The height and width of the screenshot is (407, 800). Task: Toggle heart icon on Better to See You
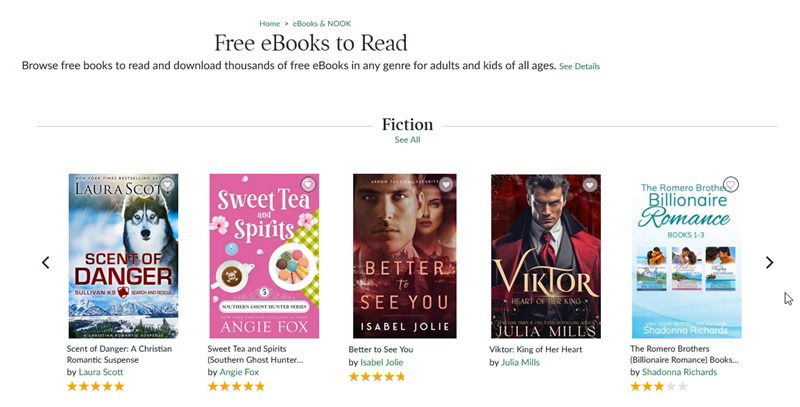pyautogui.click(x=446, y=184)
